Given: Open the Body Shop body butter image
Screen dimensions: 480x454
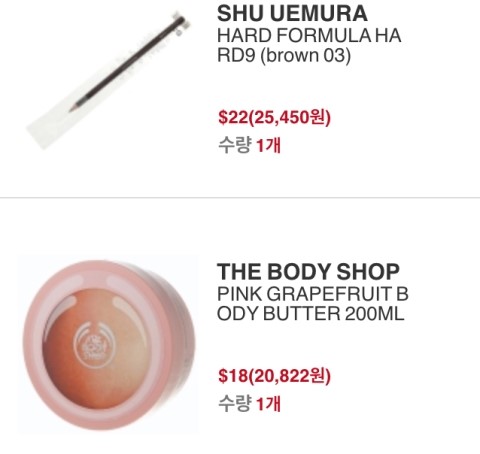Looking at the screenshot, I should coord(108,344).
